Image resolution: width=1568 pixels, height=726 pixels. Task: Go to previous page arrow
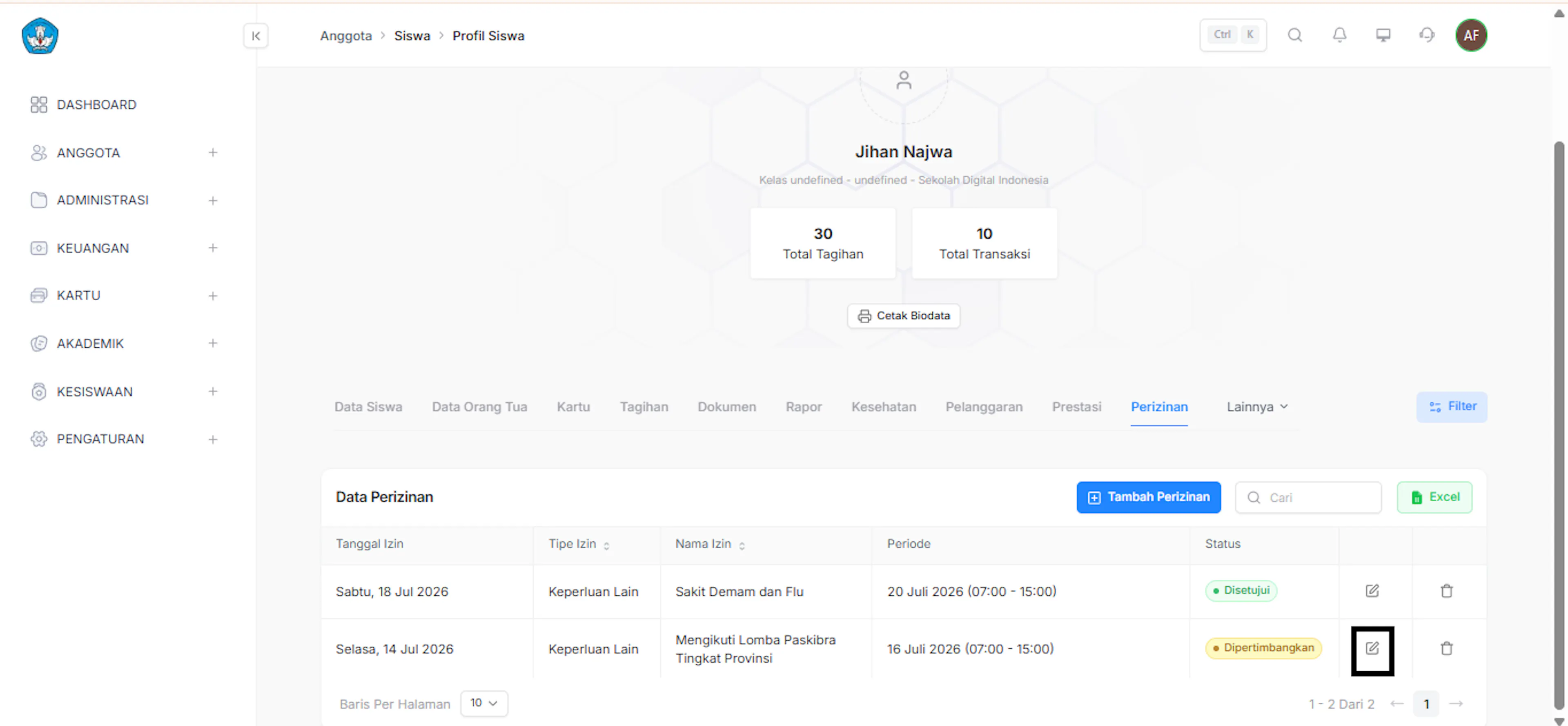pos(1397,705)
